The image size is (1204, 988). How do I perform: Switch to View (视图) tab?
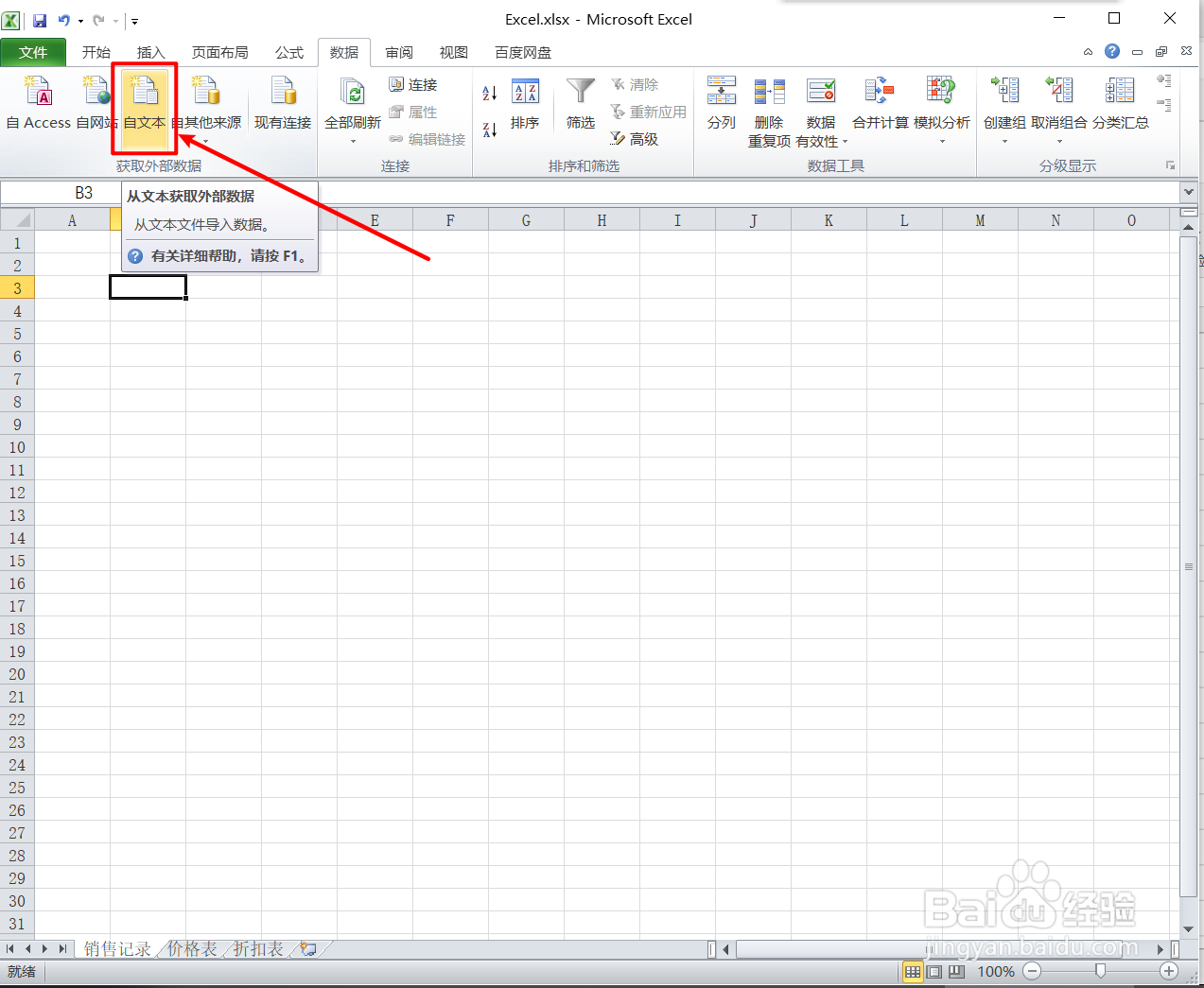click(x=454, y=53)
